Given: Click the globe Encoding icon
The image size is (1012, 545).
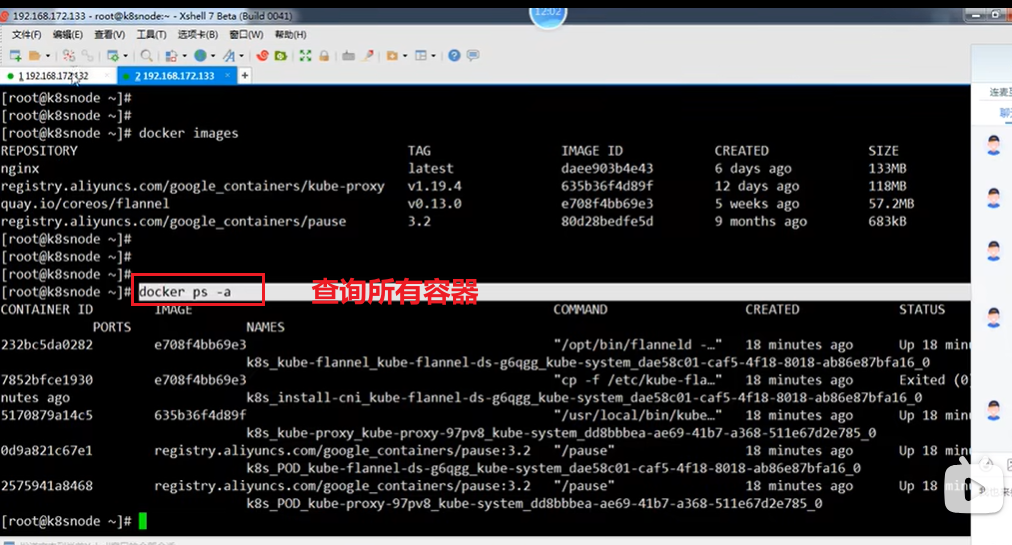Looking at the screenshot, I should point(201,56).
